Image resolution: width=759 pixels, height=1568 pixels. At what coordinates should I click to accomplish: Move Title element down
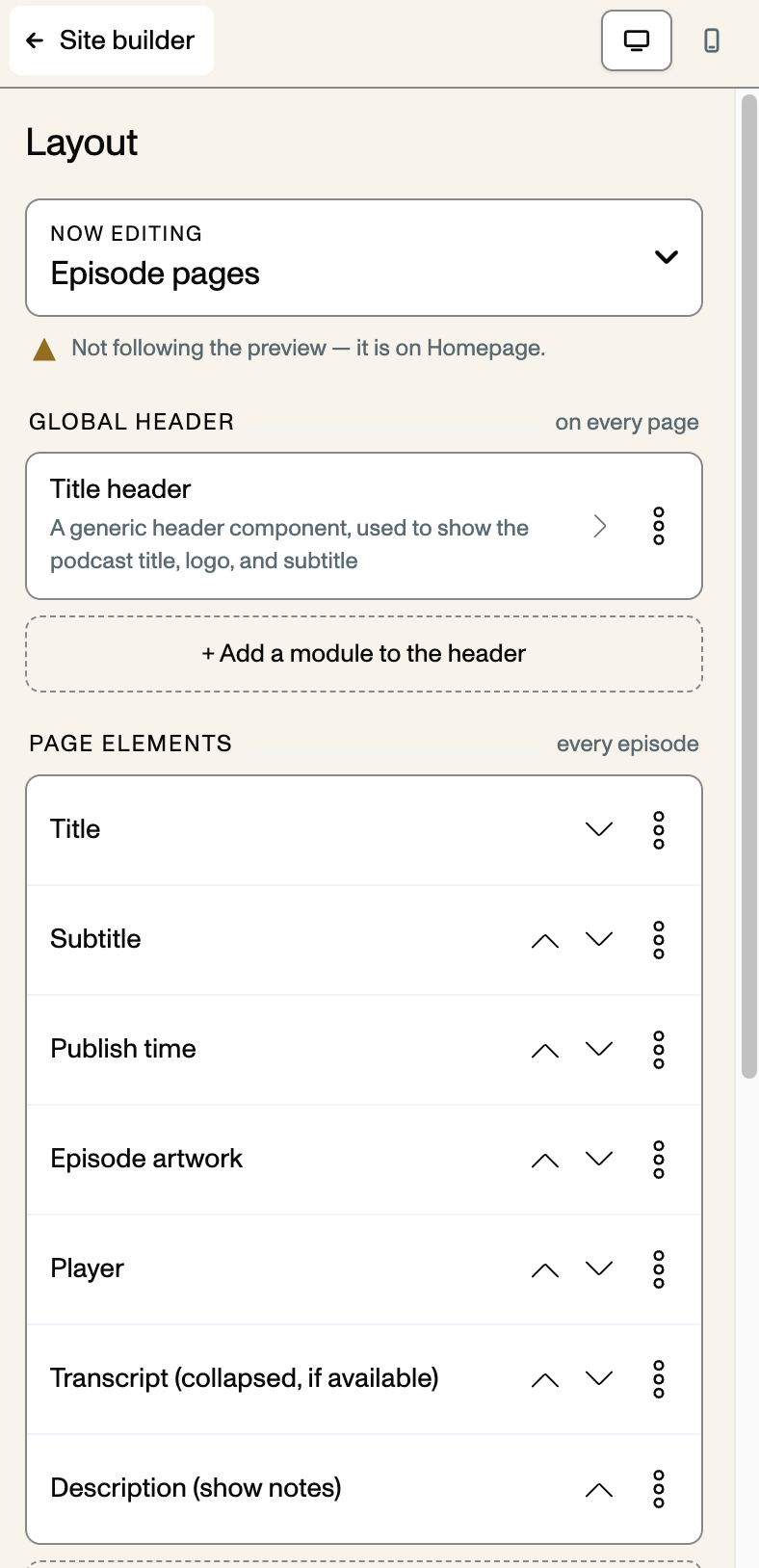[599, 829]
